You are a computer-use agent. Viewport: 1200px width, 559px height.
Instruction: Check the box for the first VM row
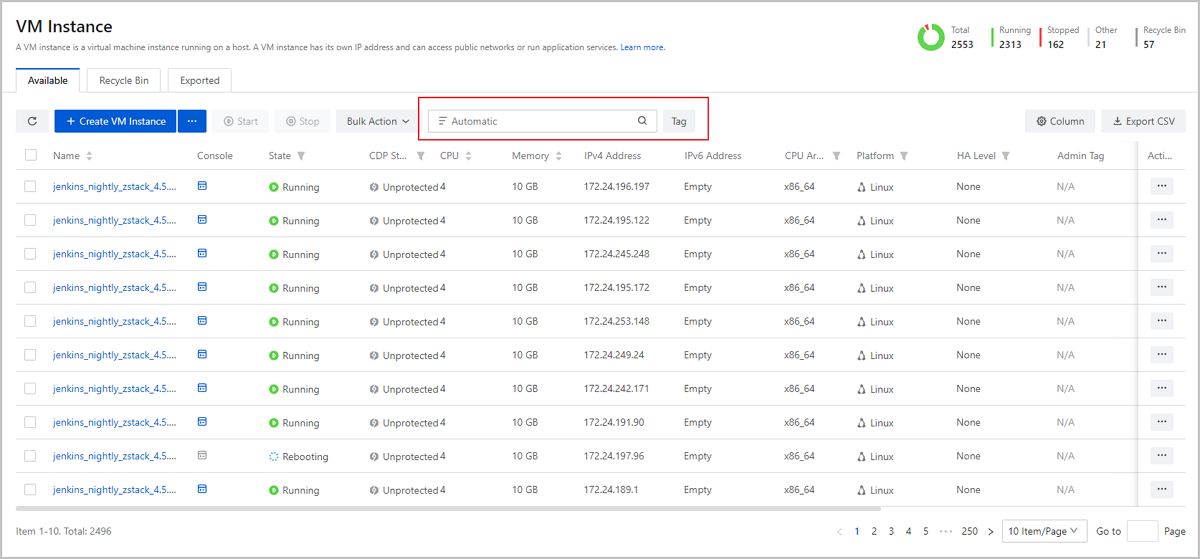[31, 186]
